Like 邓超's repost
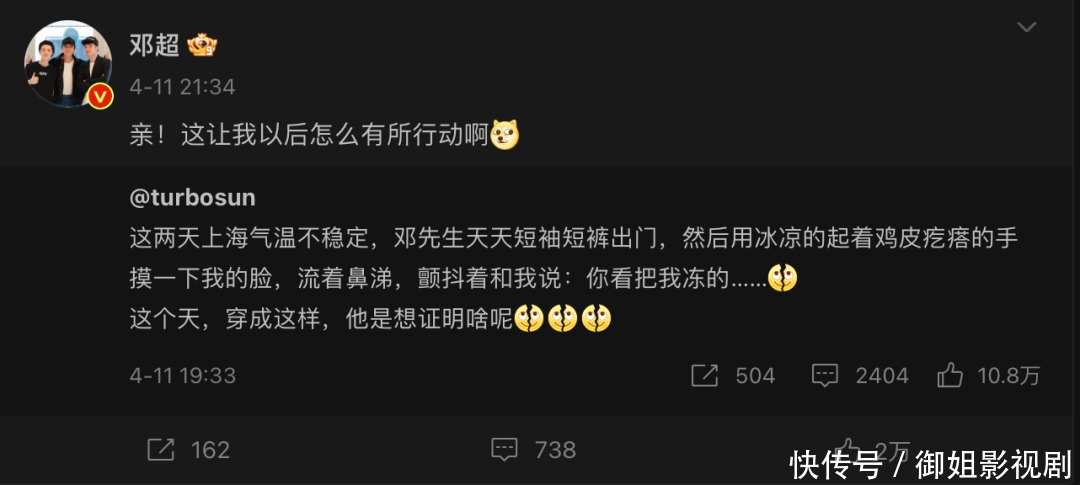The height and width of the screenshot is (485, 1080). (x=849, y=450)
